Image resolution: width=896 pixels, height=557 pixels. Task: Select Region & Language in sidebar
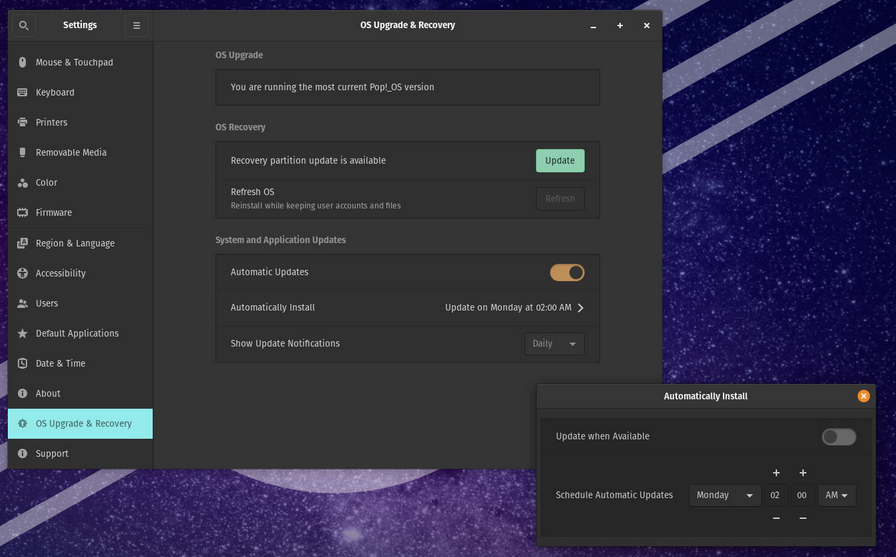point(75,243)
